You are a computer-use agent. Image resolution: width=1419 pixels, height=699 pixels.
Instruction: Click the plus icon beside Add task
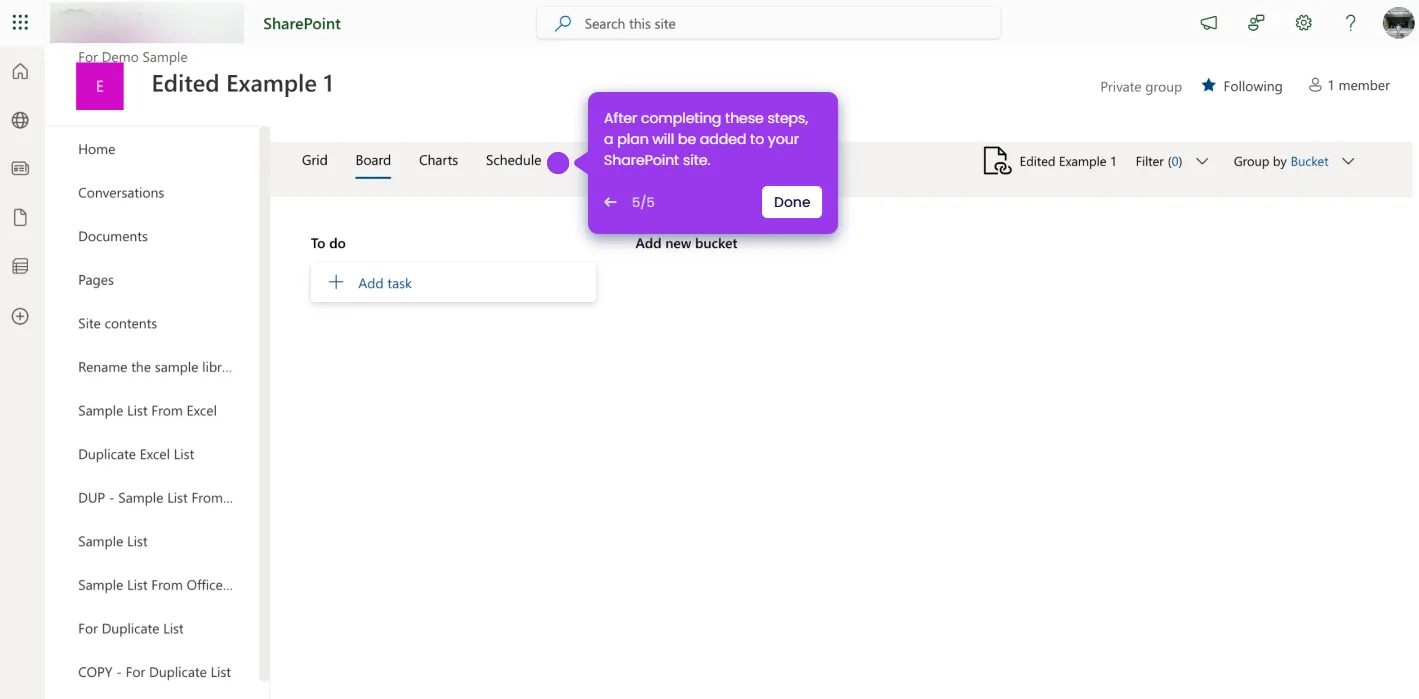pos(336,283)
